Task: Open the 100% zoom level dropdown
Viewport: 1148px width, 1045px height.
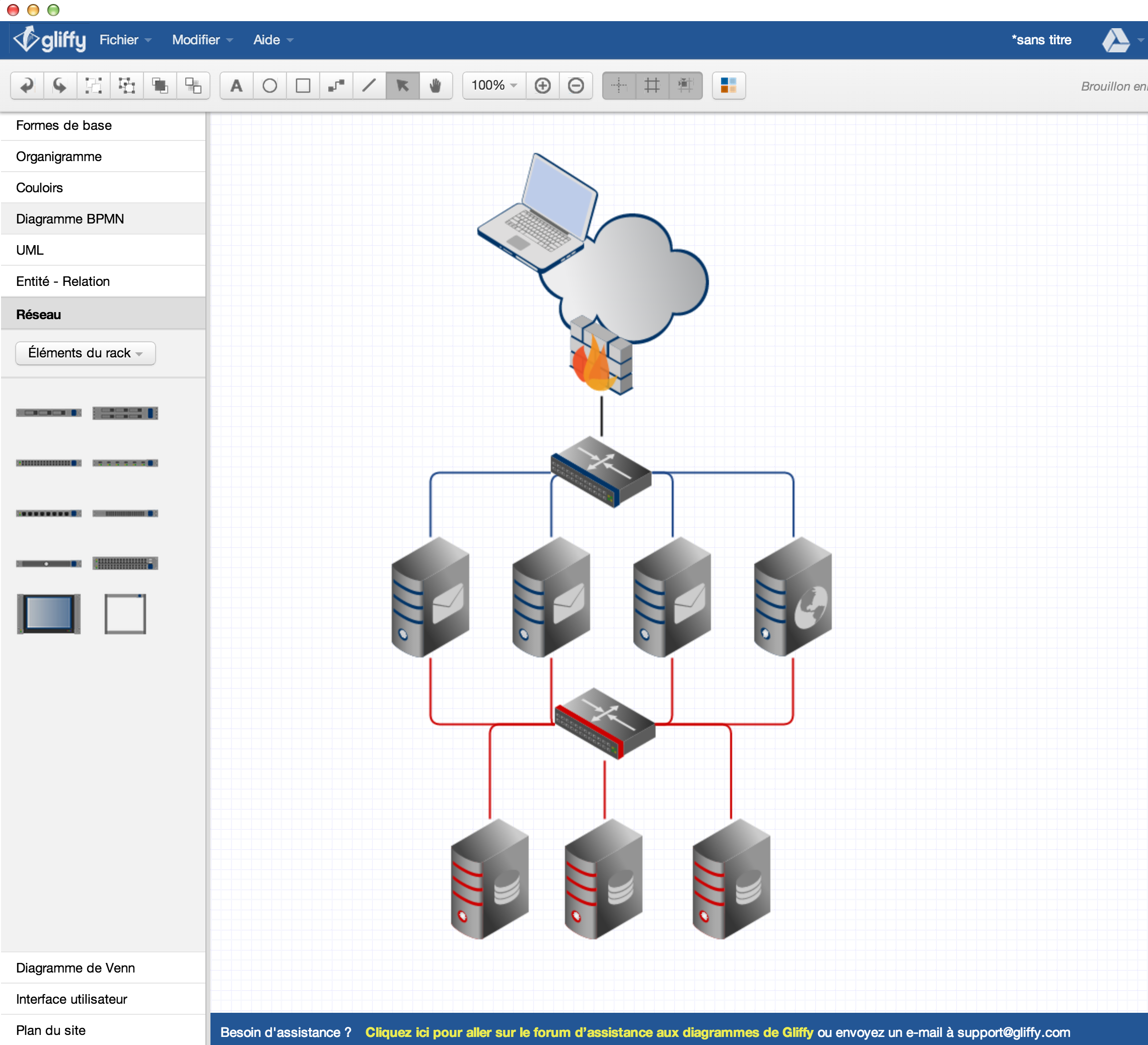Action: [494, 86]
